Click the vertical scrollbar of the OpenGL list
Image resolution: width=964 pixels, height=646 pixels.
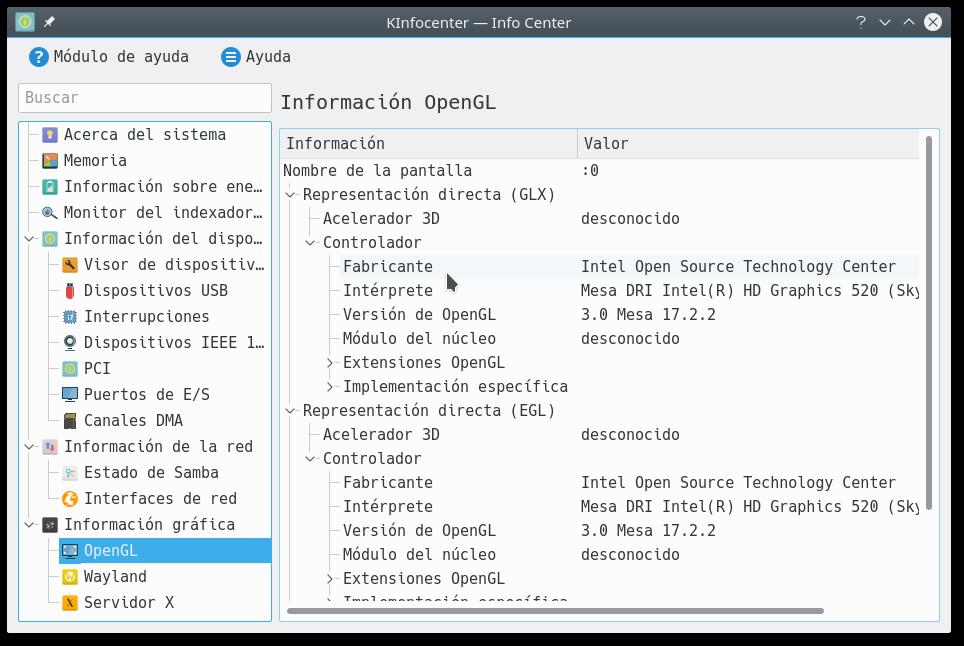pyautogui.click(x=929, y=323)
